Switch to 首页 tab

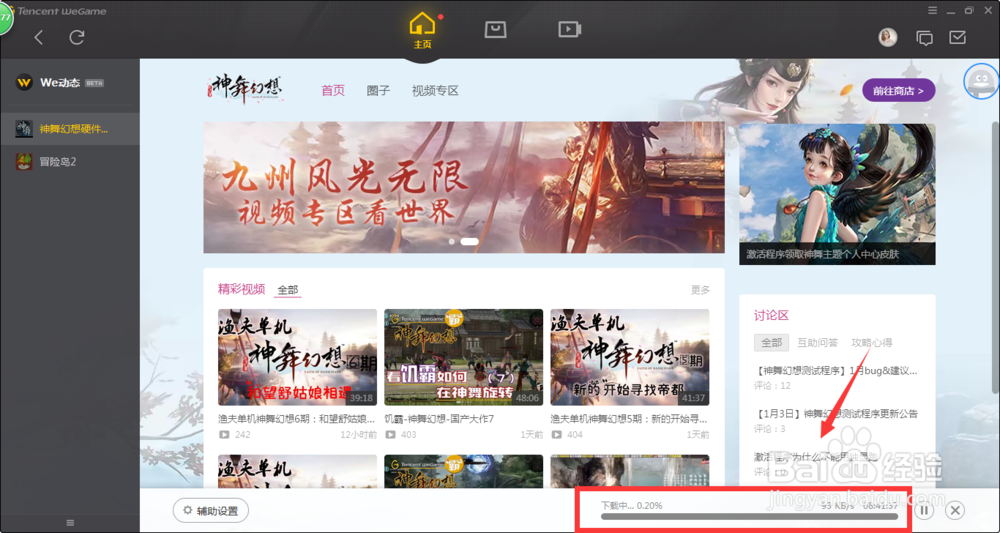[333, 91]
